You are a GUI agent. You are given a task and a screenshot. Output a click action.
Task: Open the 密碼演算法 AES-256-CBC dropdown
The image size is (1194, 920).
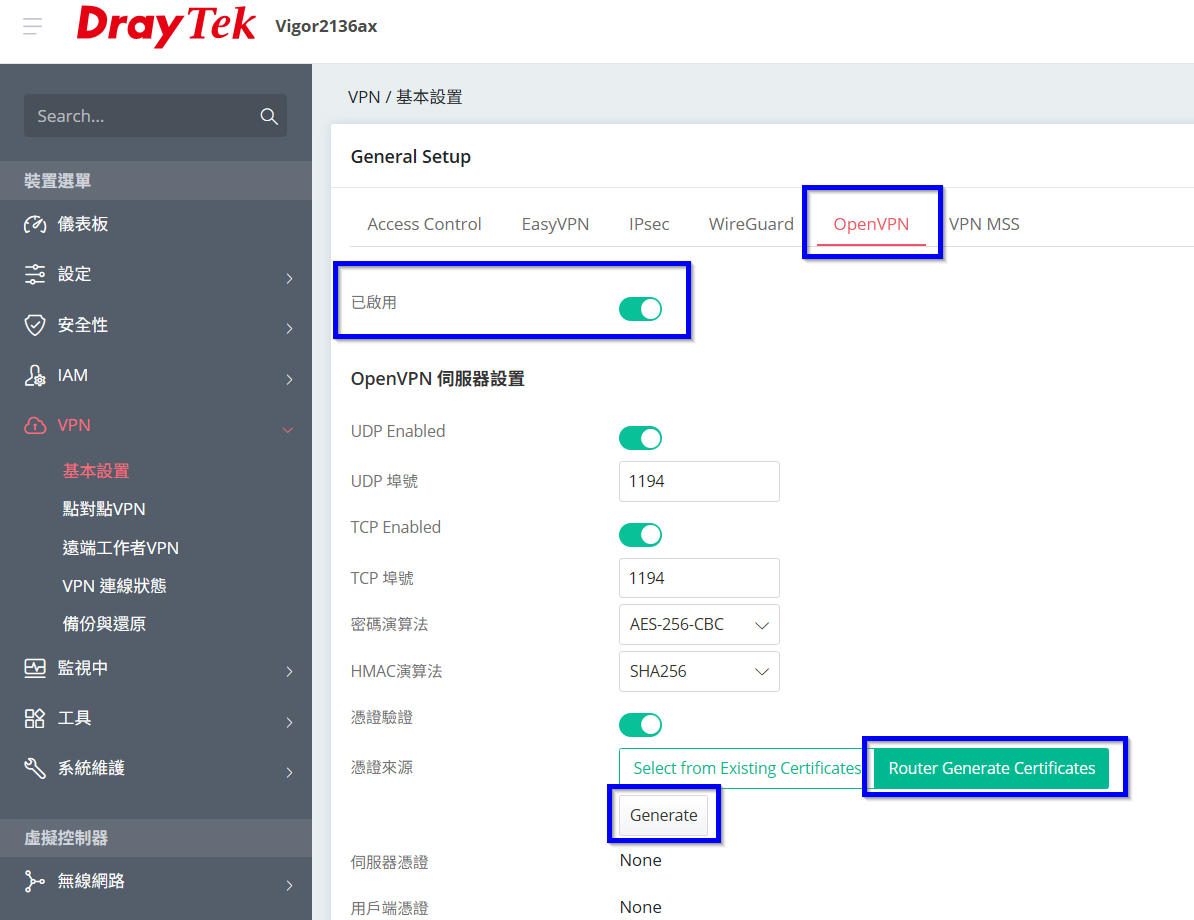699,625
